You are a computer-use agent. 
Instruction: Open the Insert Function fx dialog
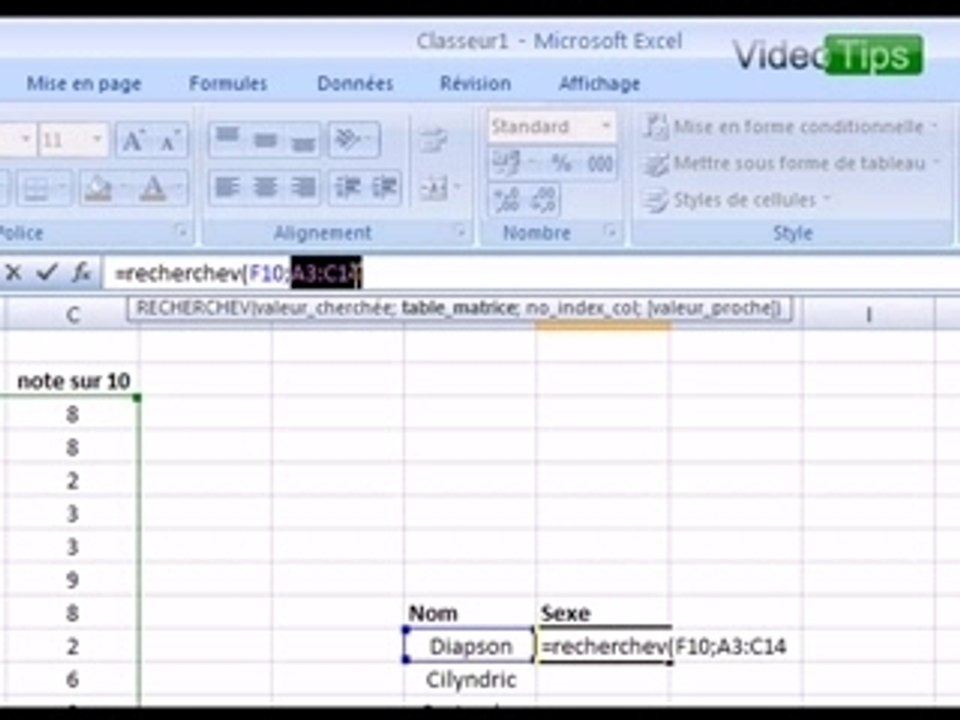[x=81, y=272]
